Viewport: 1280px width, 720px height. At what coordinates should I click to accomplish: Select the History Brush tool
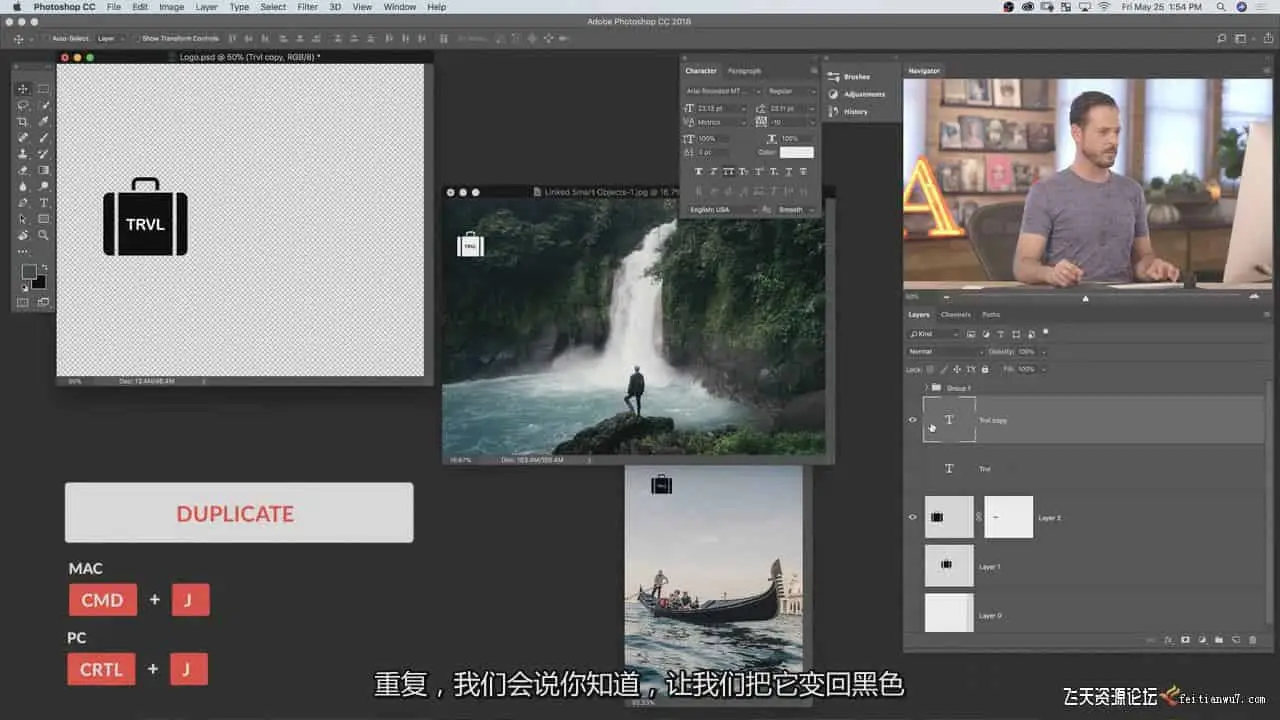point(44,154)
